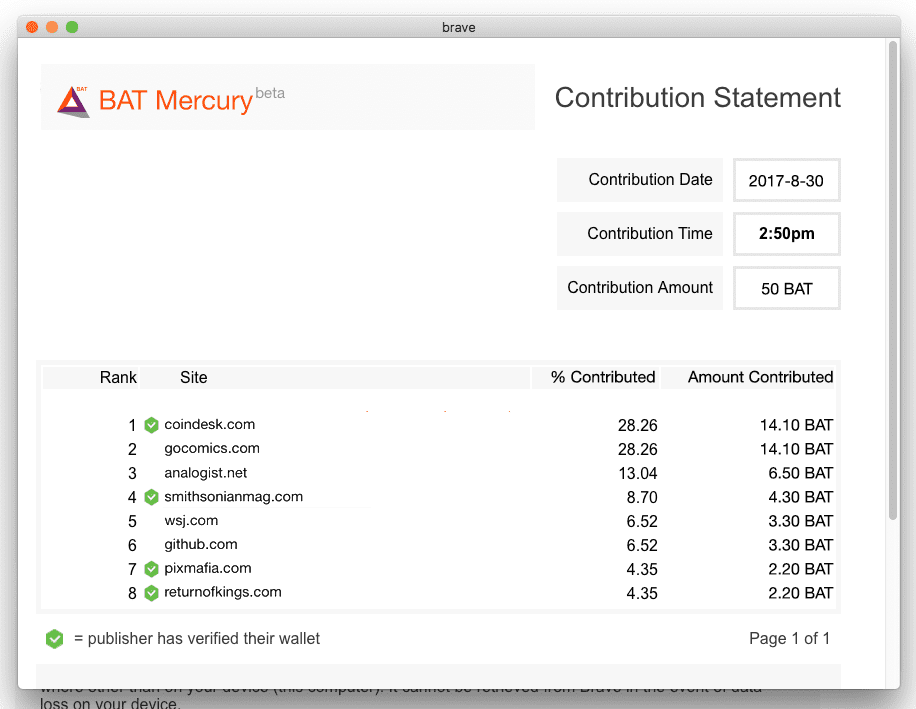The width and height of the screenshot is (916, 709).
Task: Click the Contribution Date label
Action: pos(650,179)
